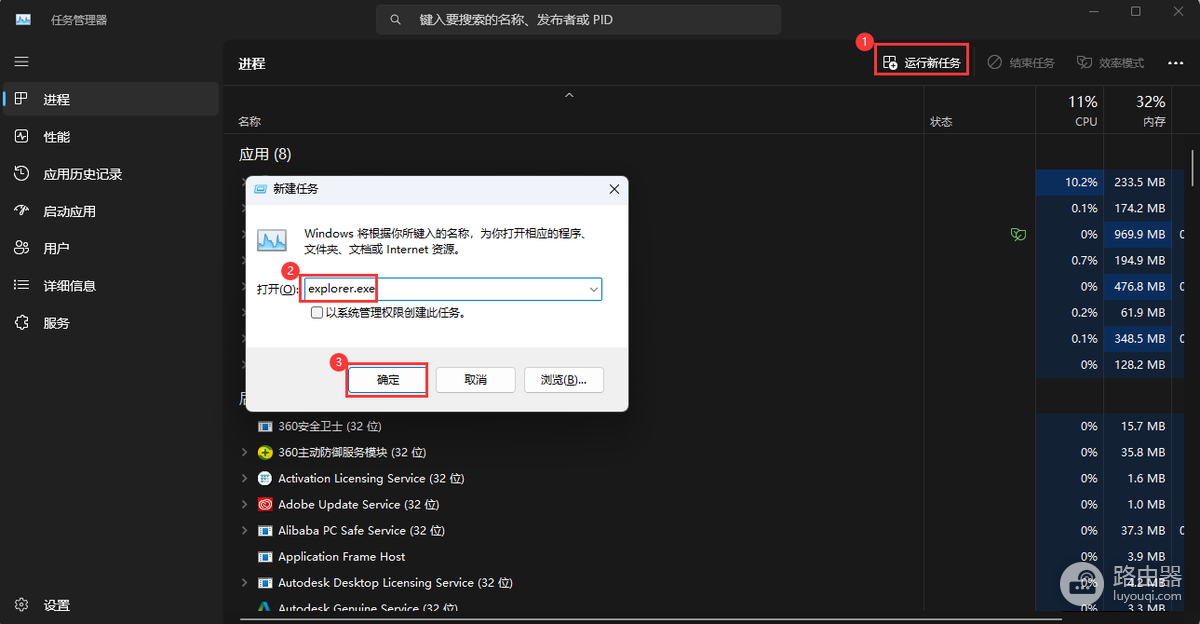1200x624 pixels.
Task: Focus the search box for name or PID
Action: coord(578,19)
